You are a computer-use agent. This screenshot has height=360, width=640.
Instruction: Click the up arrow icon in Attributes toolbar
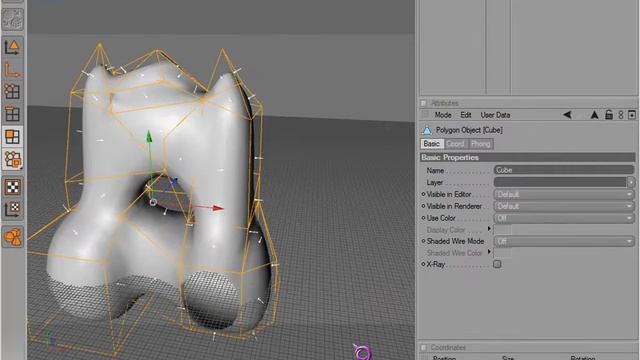(x=594, y=115)
